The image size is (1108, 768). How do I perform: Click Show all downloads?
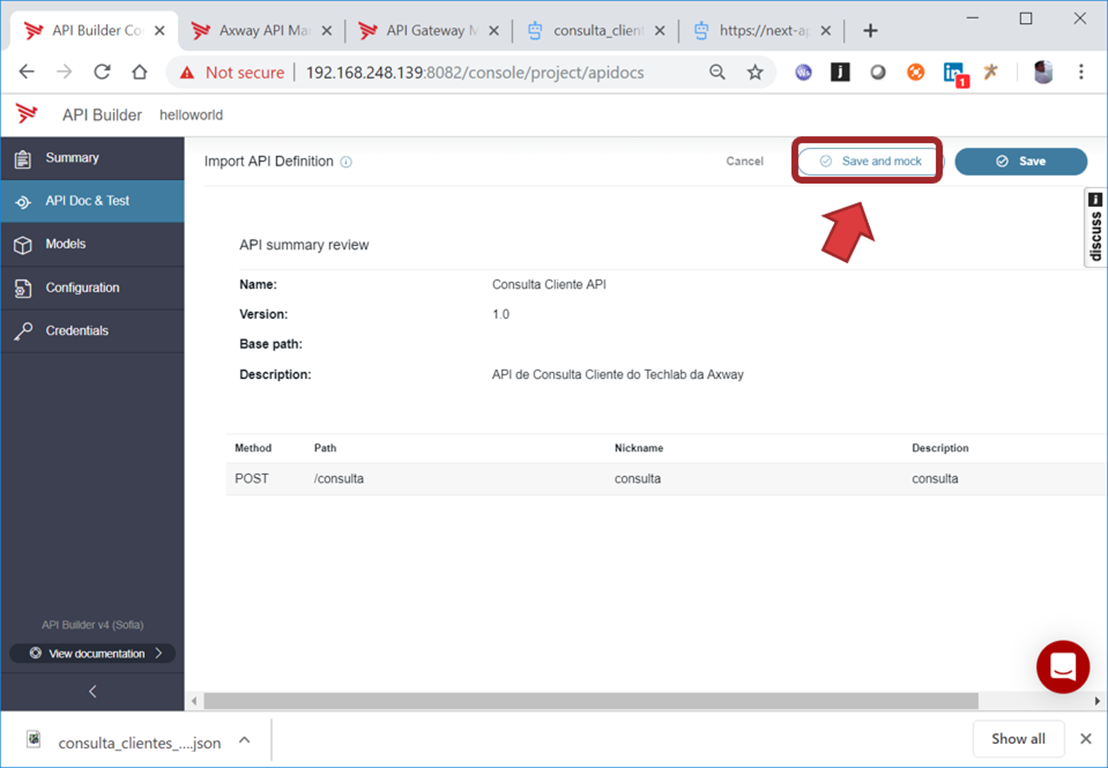point(1018,739)
